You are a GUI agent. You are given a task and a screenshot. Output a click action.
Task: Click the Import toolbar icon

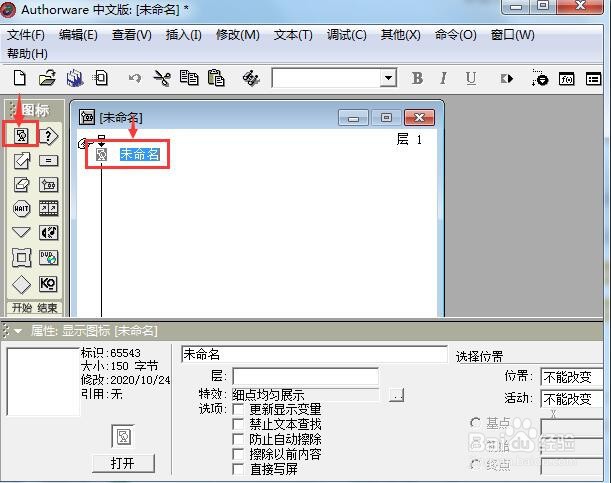[x=101, y=78]
